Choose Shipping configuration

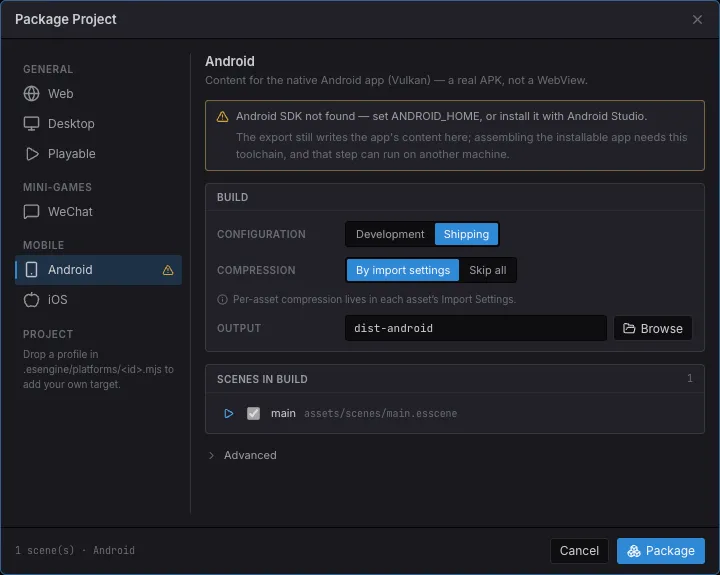tap(466, 234)
